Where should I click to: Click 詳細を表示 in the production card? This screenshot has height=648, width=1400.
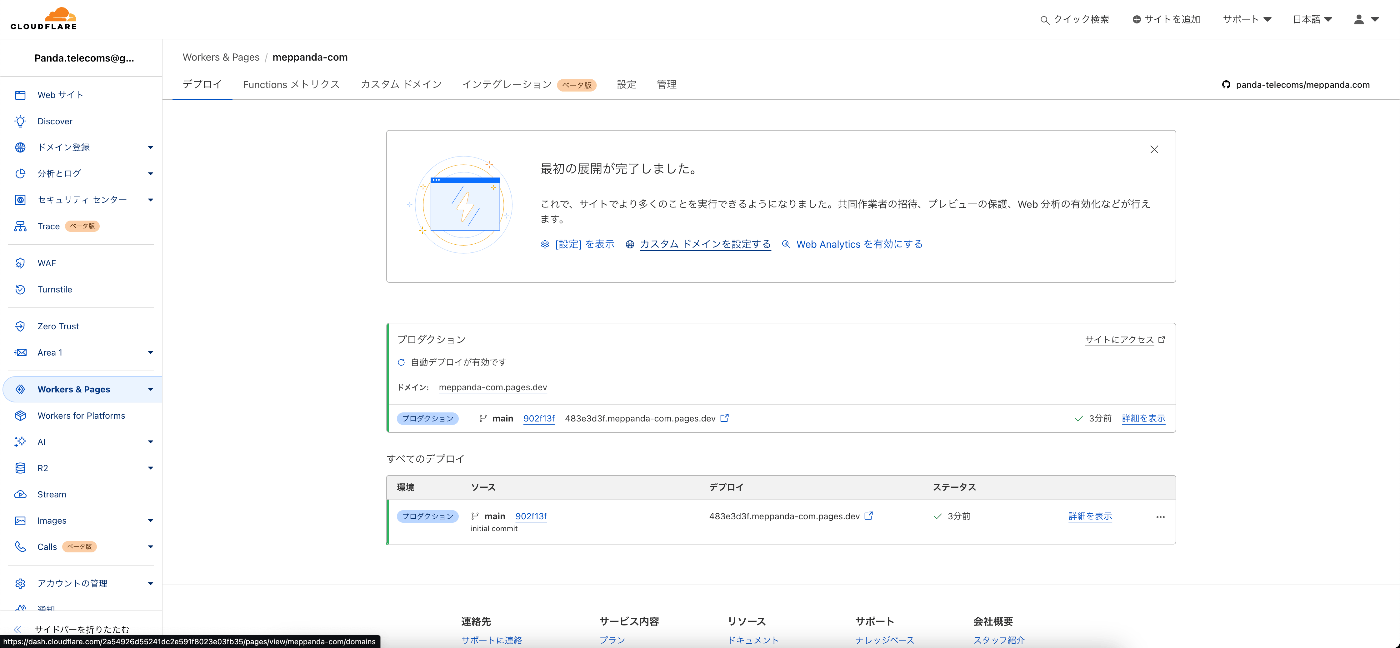[x=1143, y=418]
